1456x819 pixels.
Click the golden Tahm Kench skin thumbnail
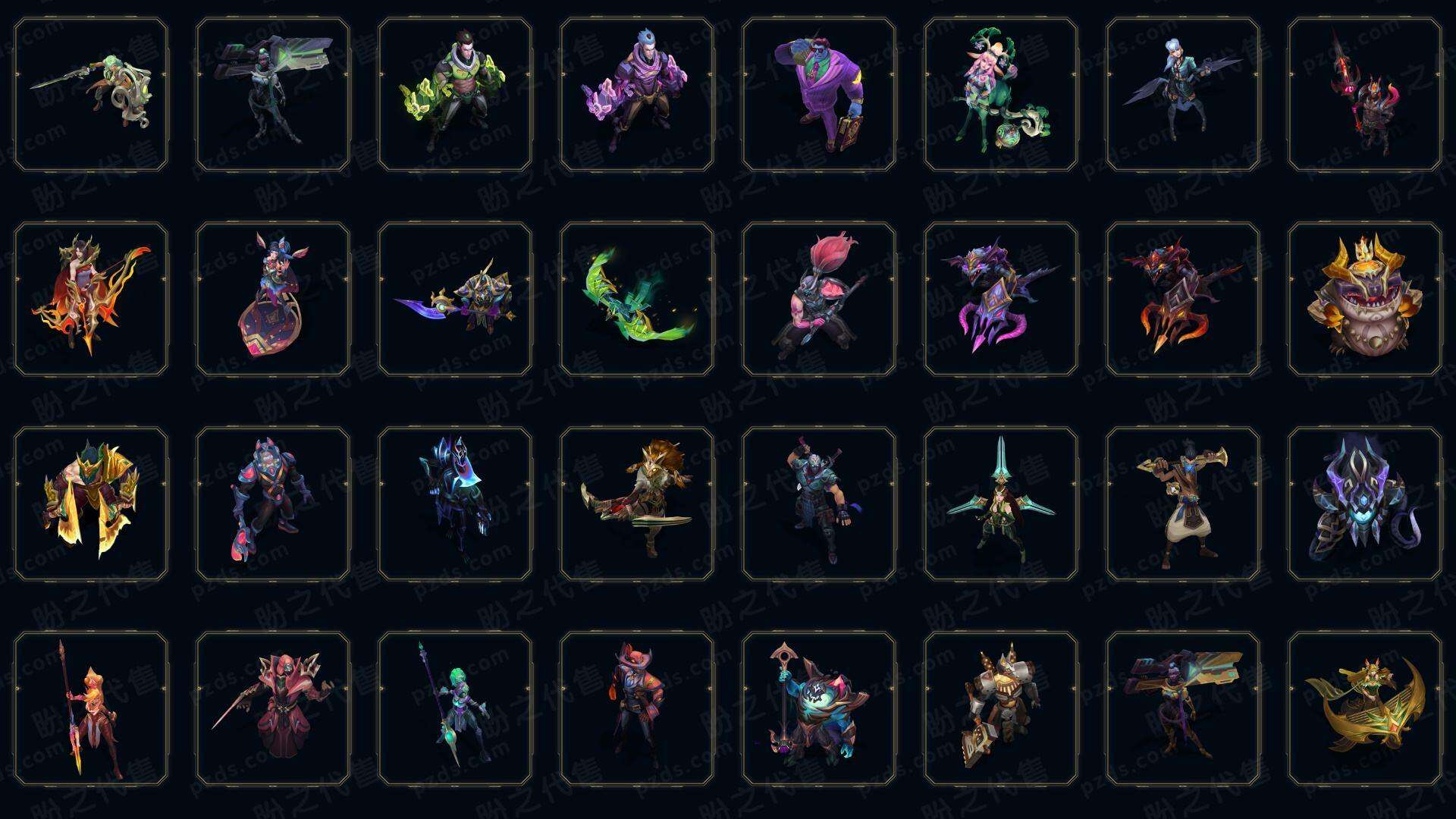coord(1365,300)
